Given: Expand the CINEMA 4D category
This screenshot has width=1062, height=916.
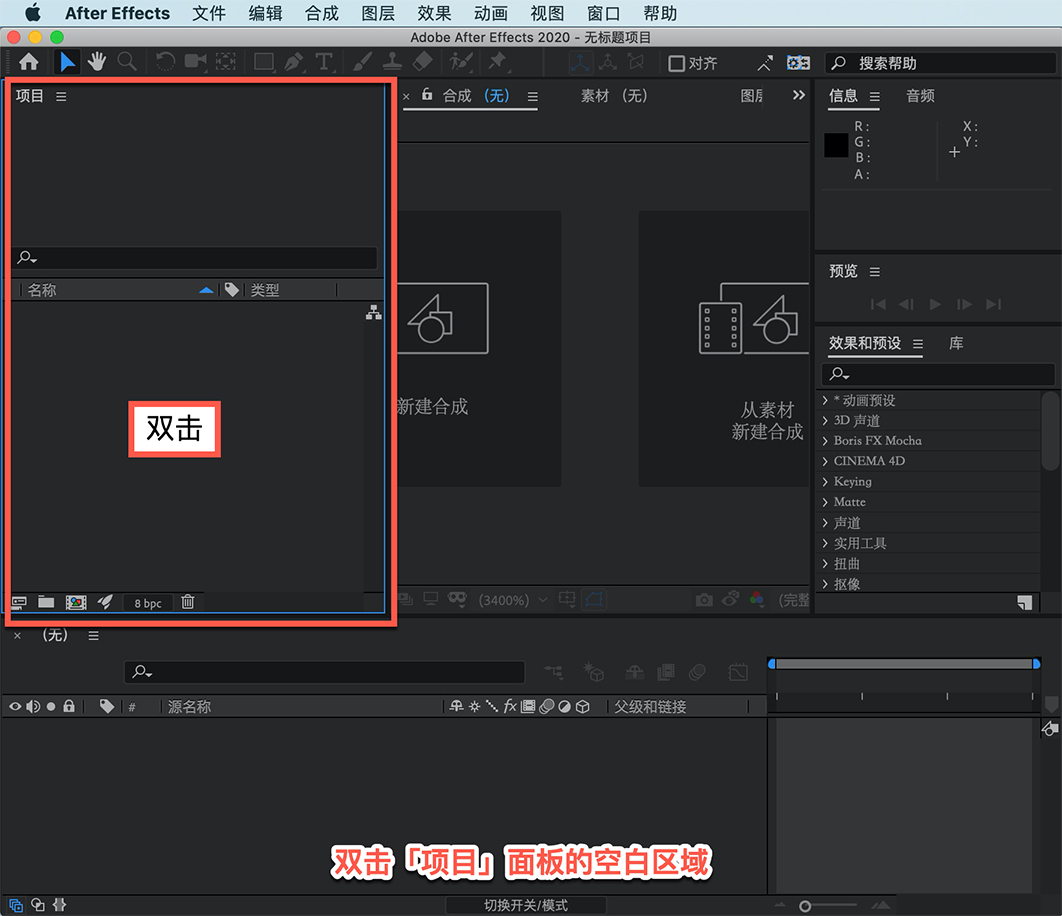Looking at the screenshot, I should click(825, 461).
